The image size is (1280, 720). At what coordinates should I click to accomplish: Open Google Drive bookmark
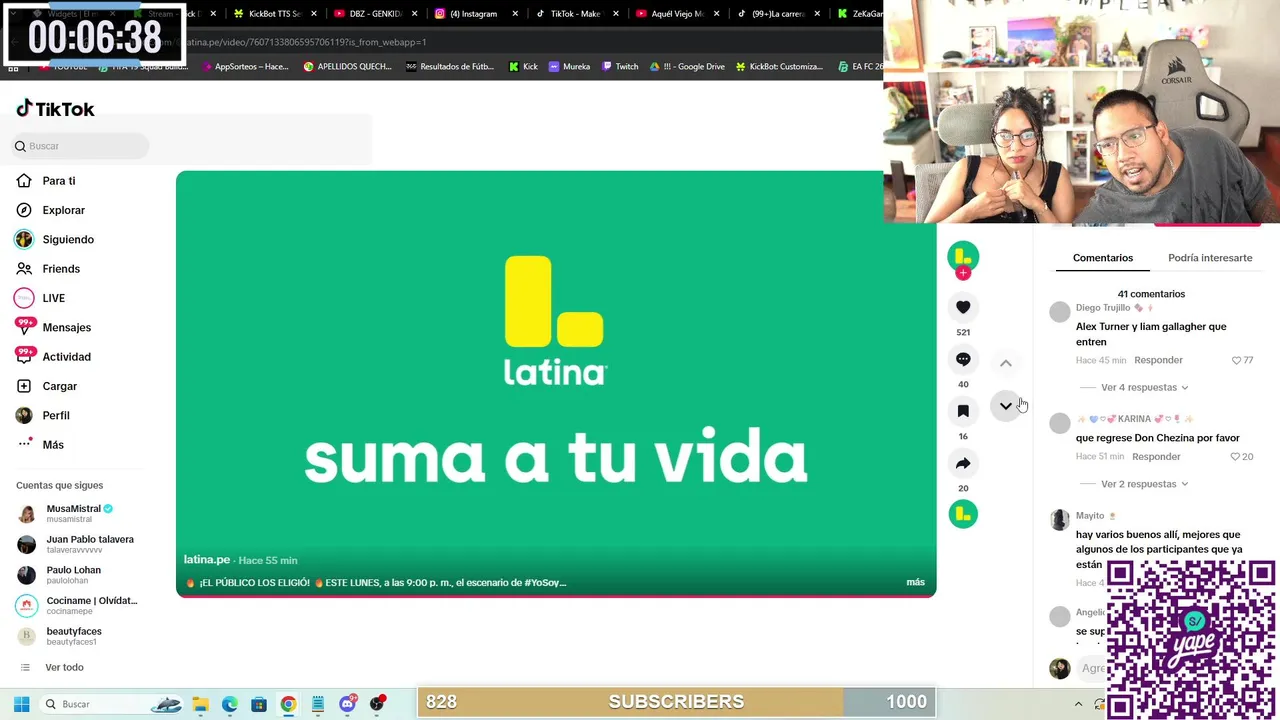coord(687,67)
